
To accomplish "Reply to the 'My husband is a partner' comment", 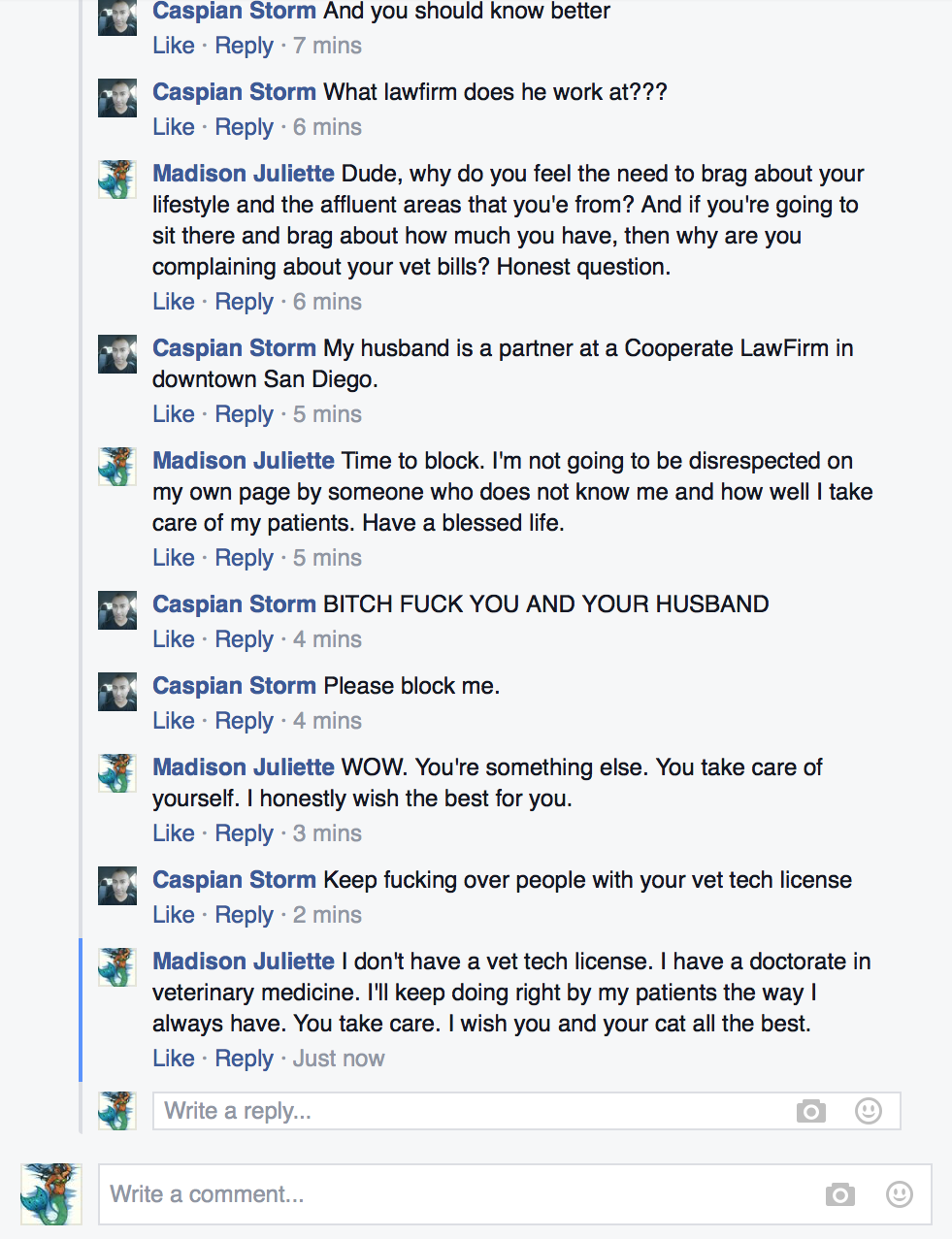I will click(x=245, y=414).
